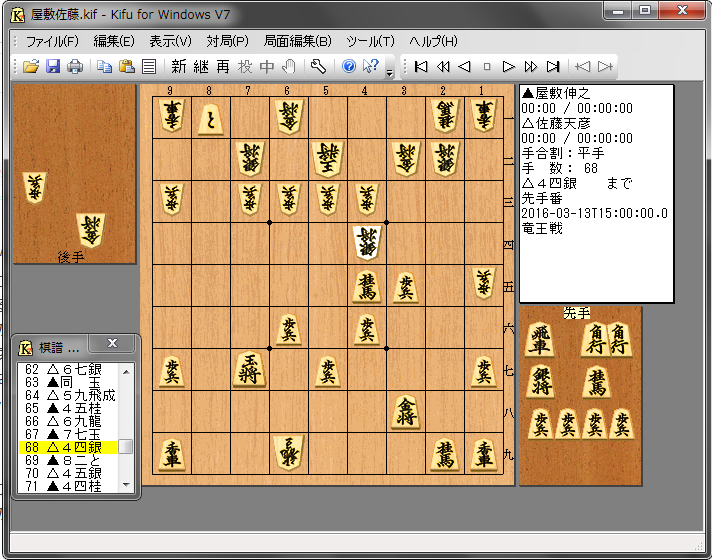712x560 pixels.
Task: Start a new game with 新 button
Action: coord(178,67)
